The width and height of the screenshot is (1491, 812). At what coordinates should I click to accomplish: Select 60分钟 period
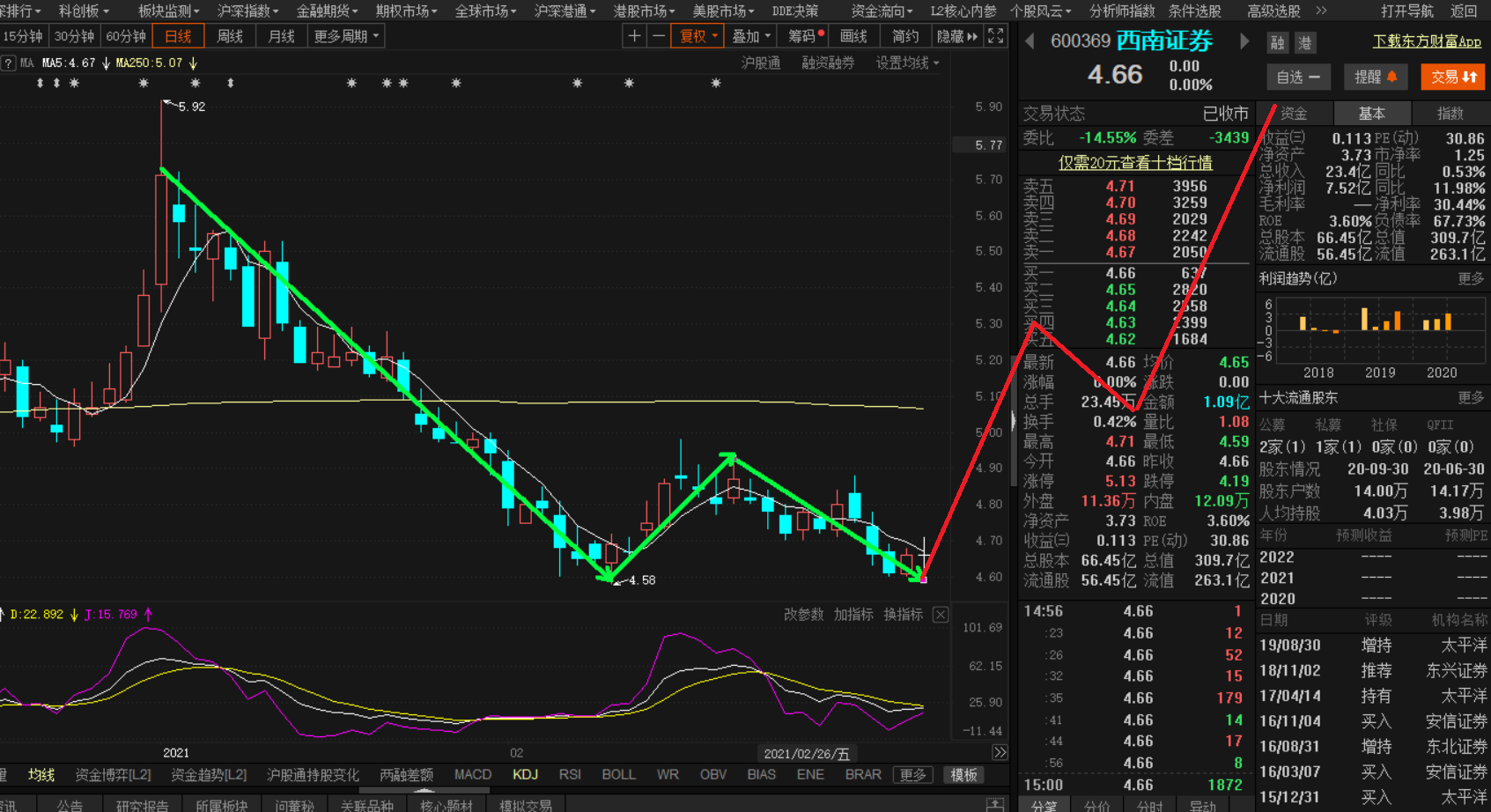pyautogui.click(x=126, y=36)
